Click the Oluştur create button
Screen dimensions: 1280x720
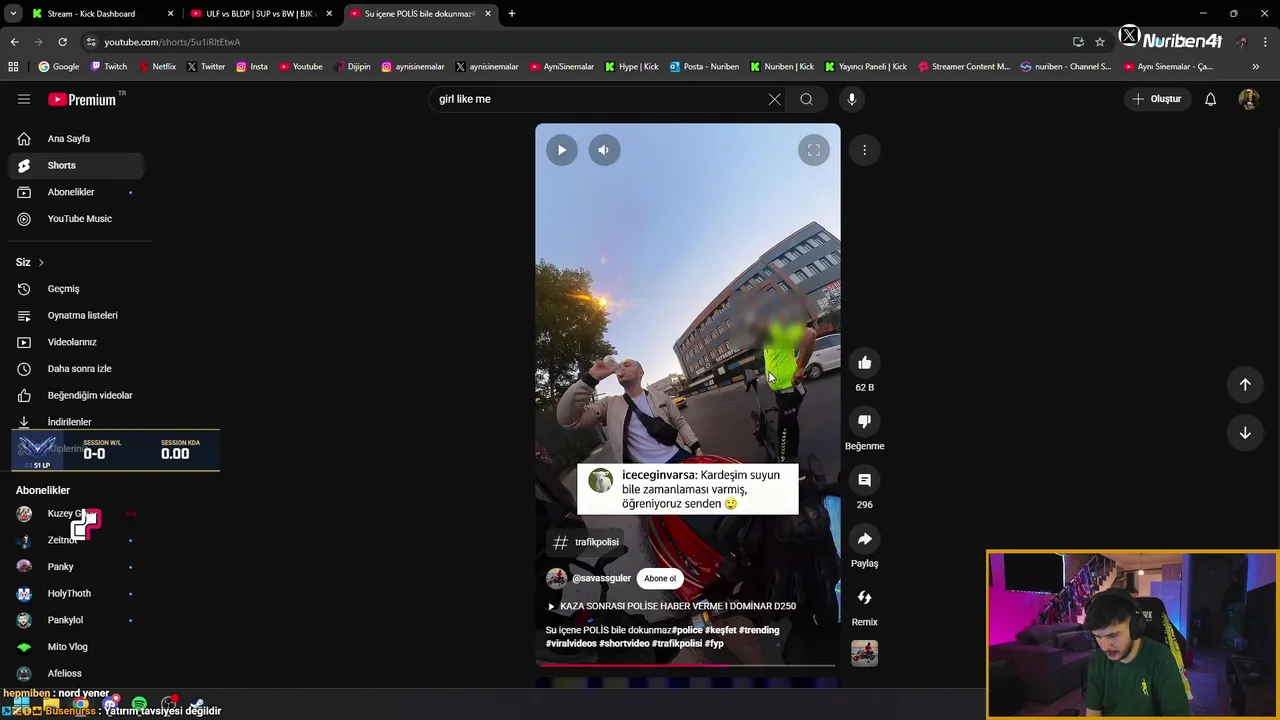pyautogui.click(x=1156, y=99)
